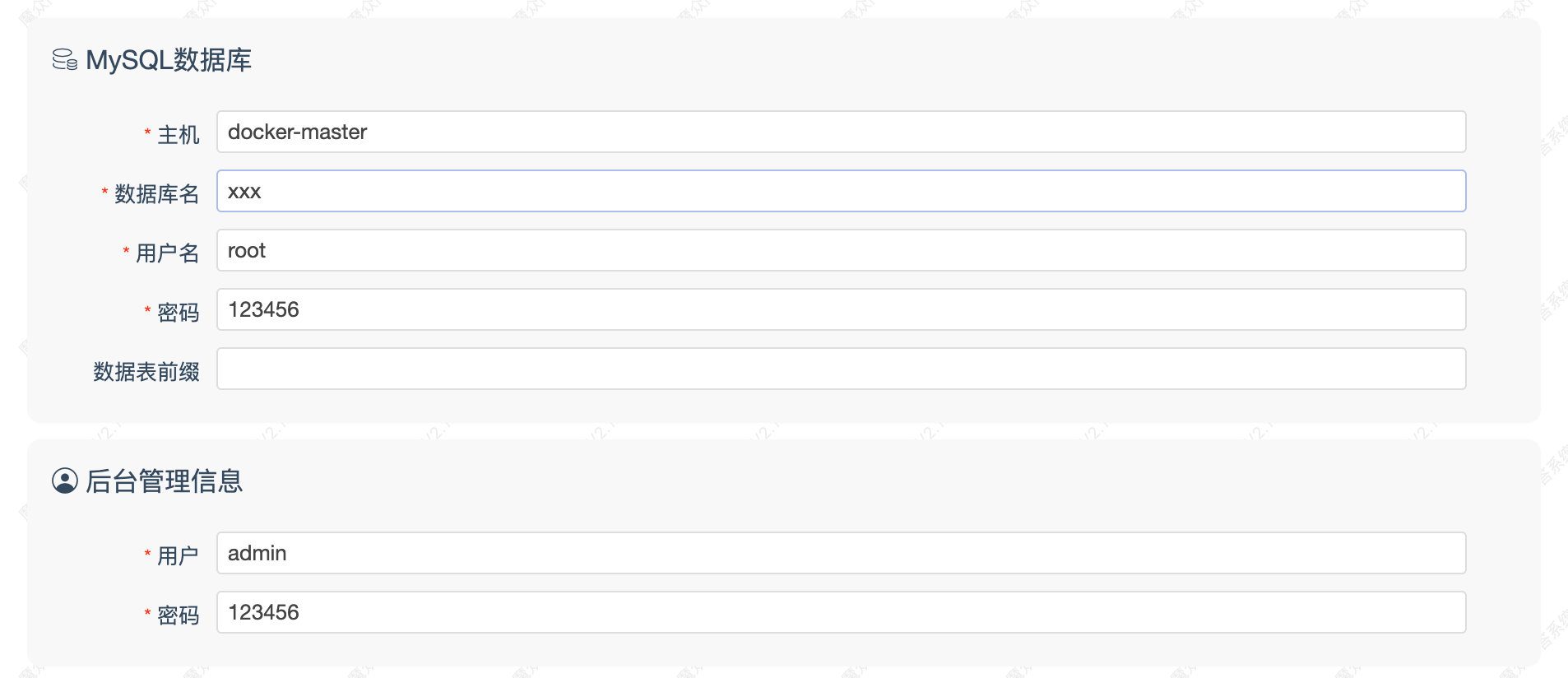Click the red asterisk beside 用户名
Screen dimensions: 1568x678
click(x=126, y=251)
